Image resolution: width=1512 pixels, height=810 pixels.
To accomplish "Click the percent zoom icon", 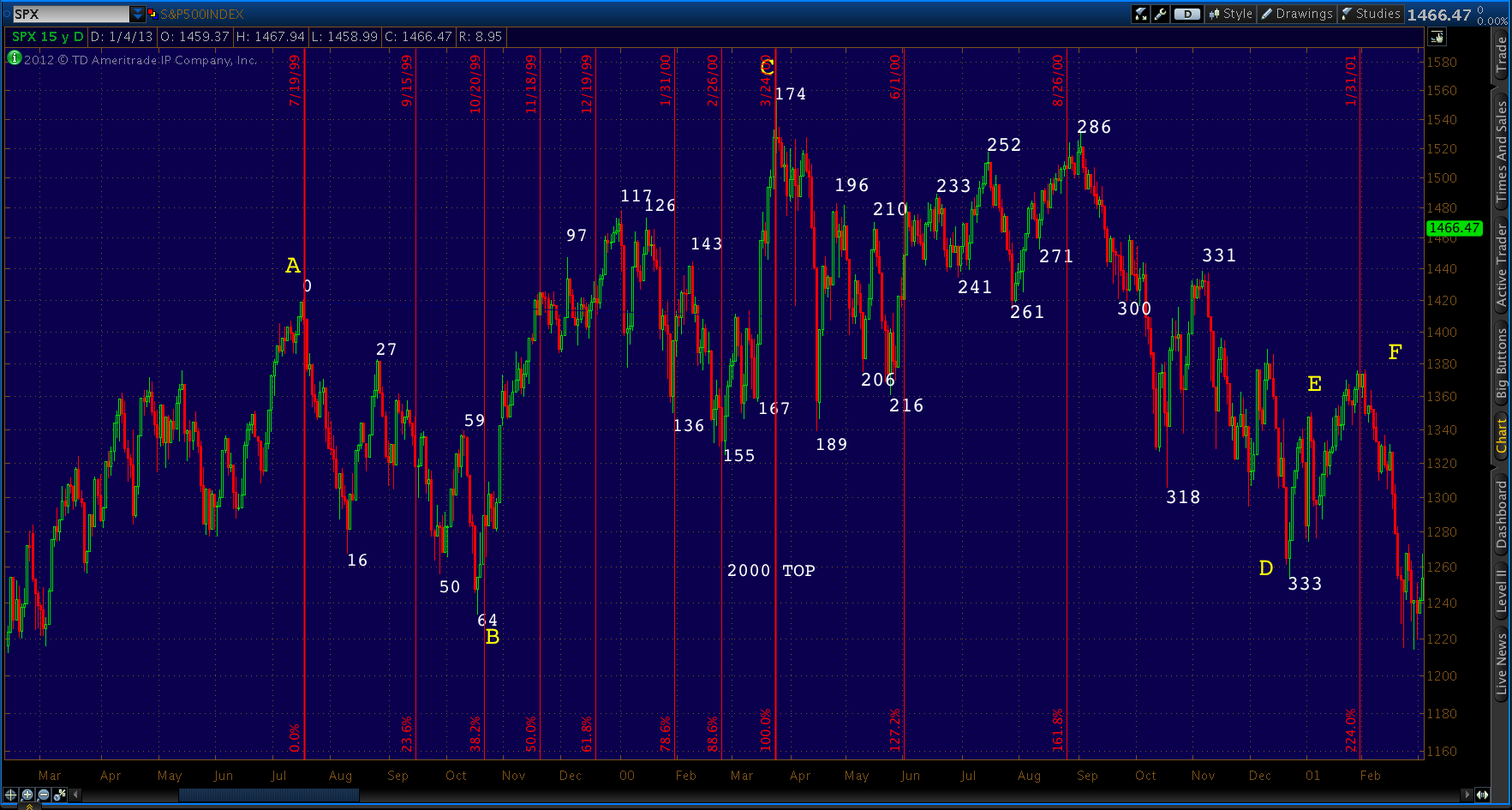I will tap(60, 795).
